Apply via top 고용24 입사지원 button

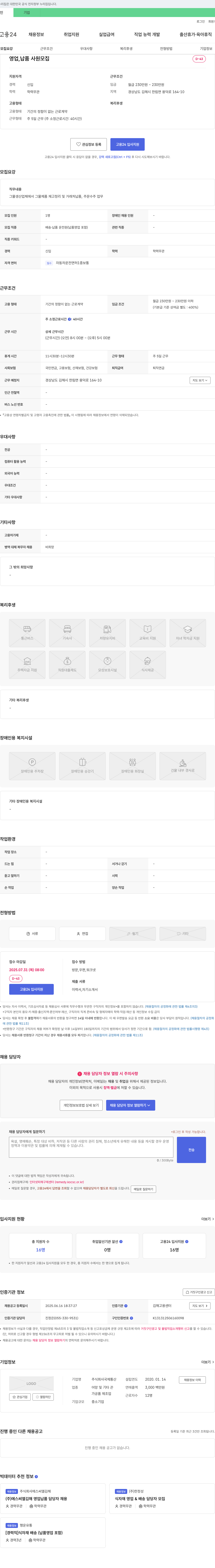127,144
